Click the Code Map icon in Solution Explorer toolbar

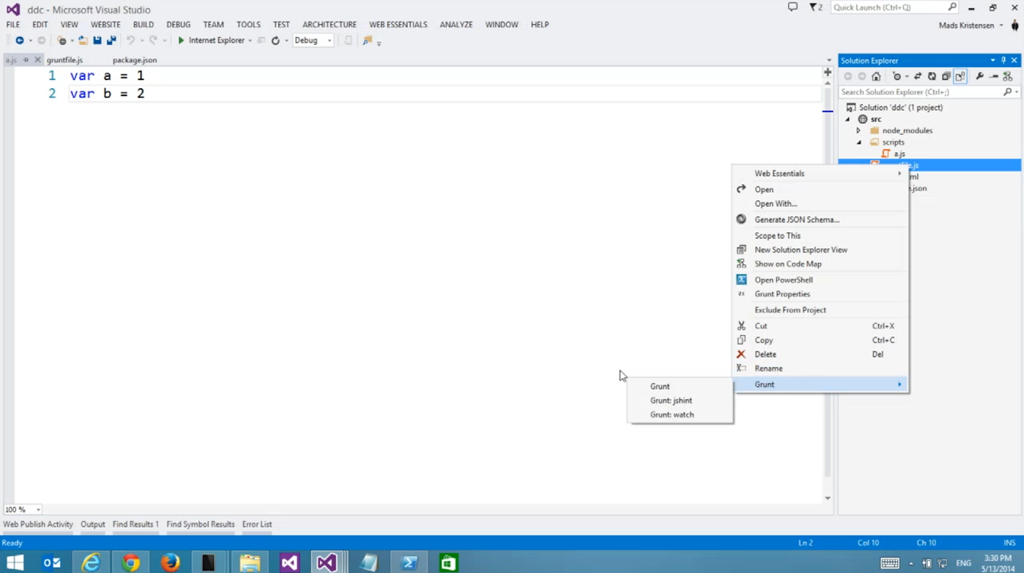[x=1008, y=76]
